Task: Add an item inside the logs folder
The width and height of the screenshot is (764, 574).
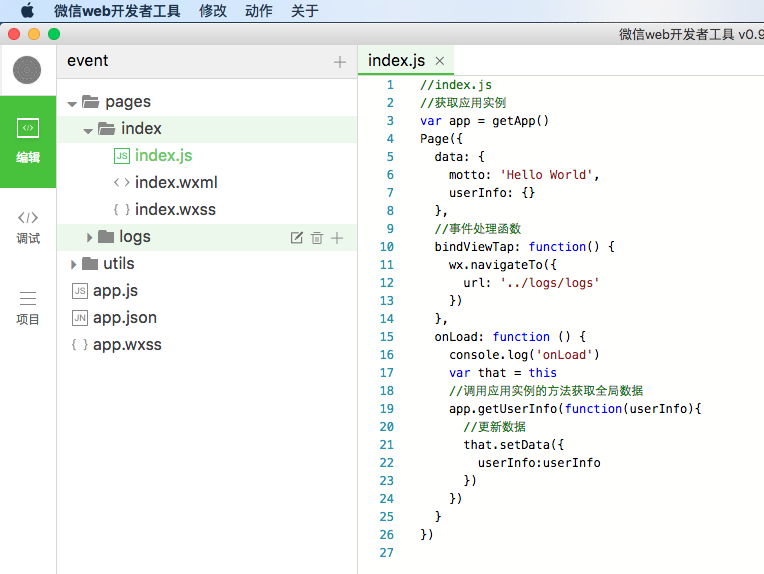Action: point(337,238)
